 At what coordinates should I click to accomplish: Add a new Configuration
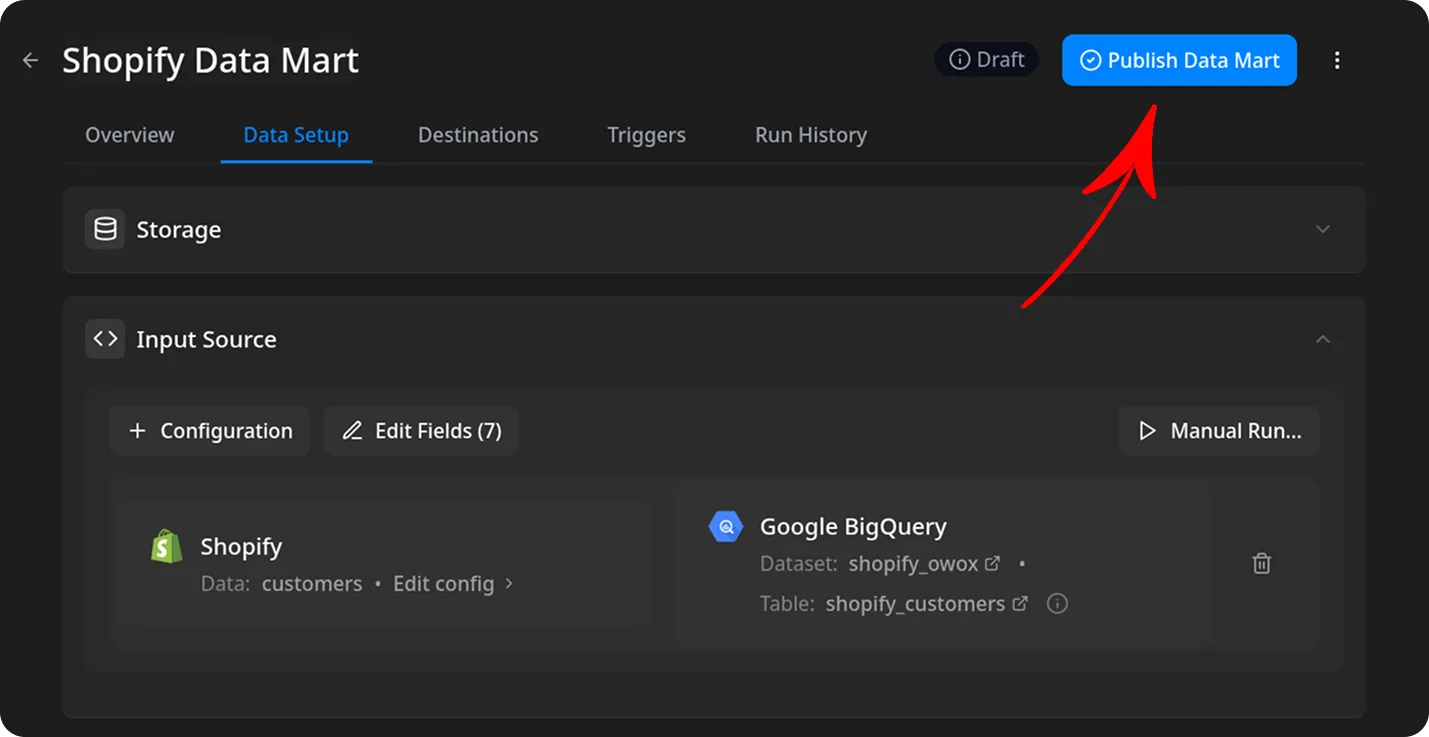(209, 430)
